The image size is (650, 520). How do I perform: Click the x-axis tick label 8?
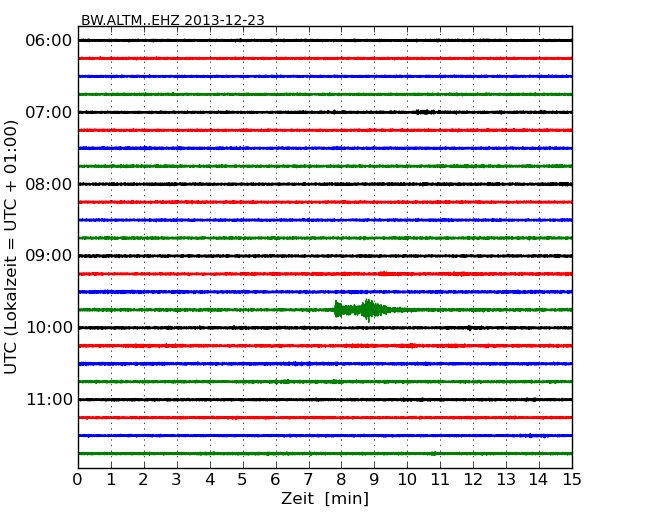341,479
